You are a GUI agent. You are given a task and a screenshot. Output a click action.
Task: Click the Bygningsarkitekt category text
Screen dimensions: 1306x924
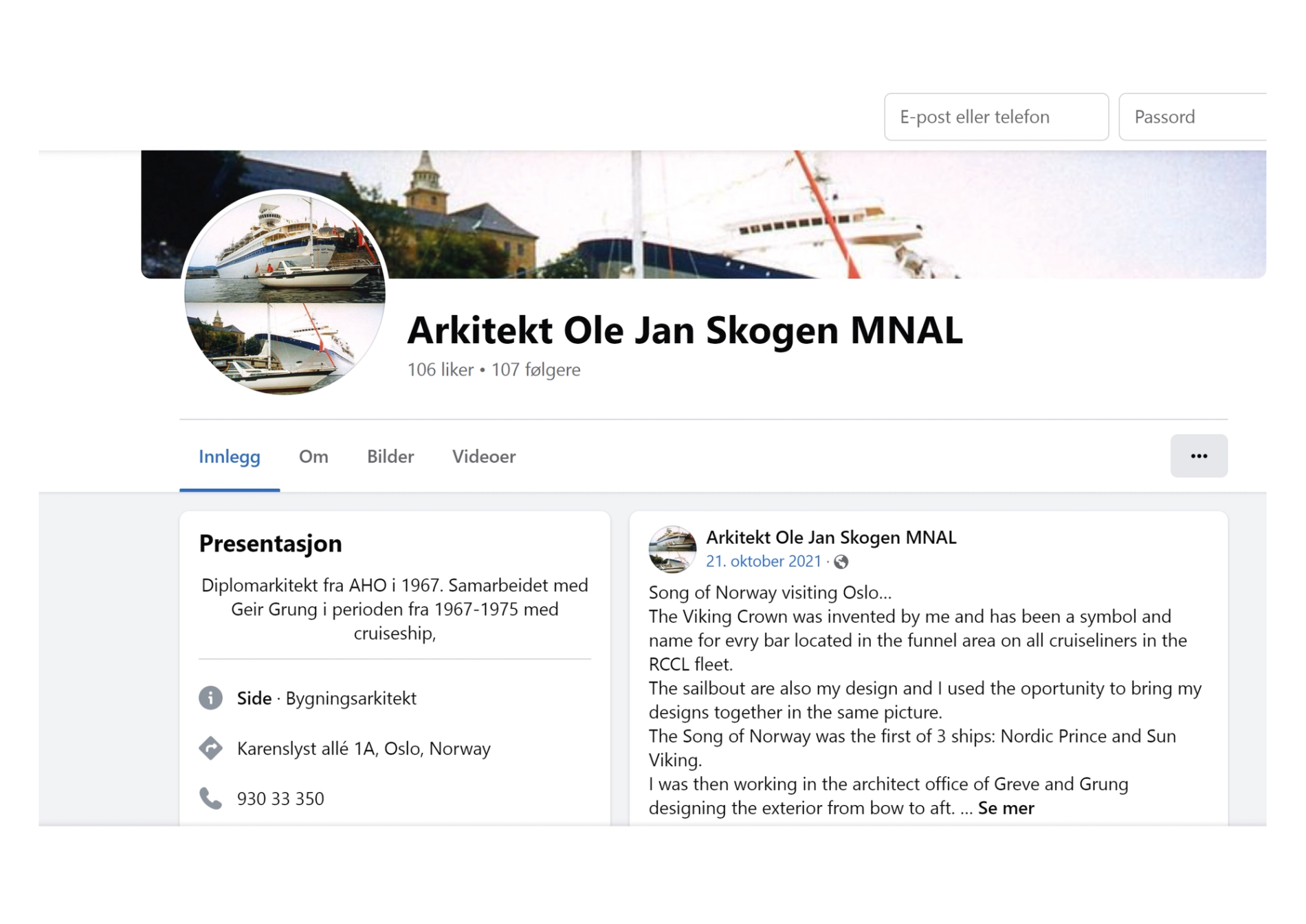351,698
